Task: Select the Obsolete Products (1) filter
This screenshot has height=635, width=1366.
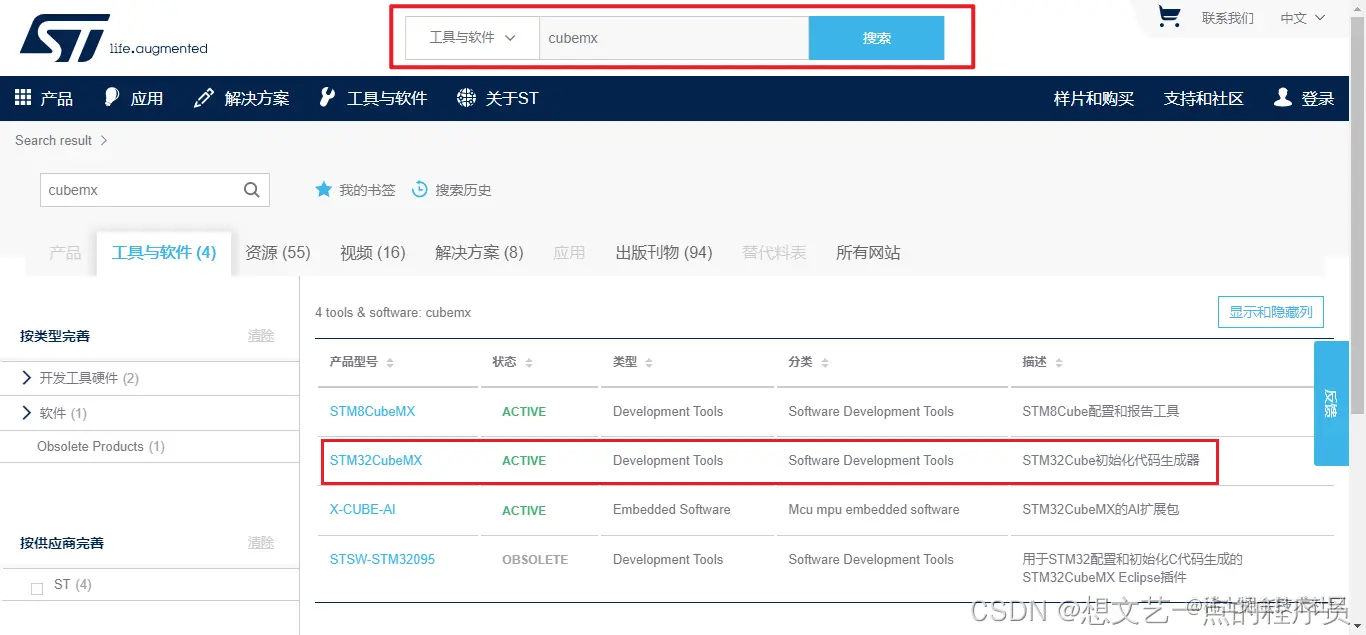Action: pos(101,446)
